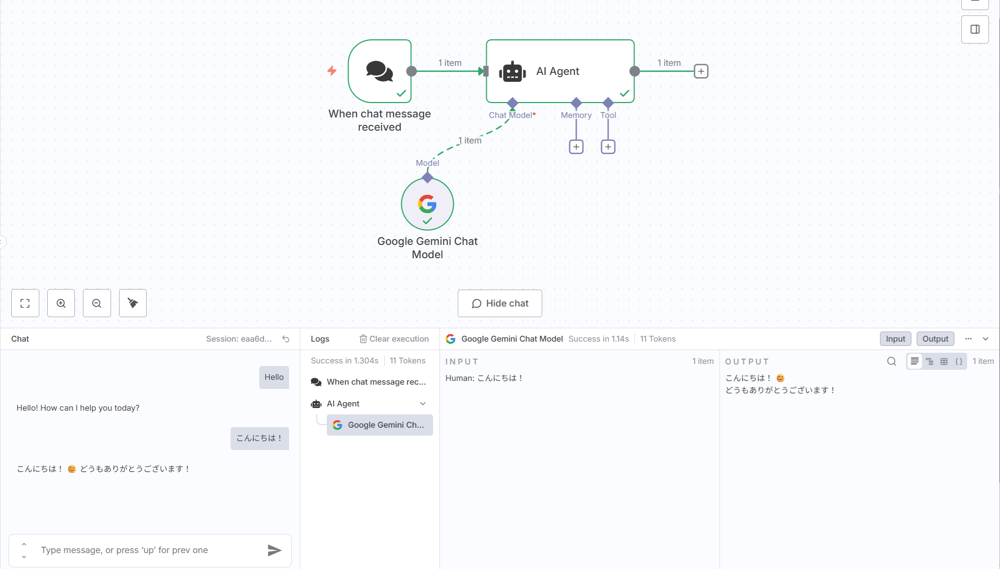Switch output display to table view
1000x569 pixels.
[944, 362]
